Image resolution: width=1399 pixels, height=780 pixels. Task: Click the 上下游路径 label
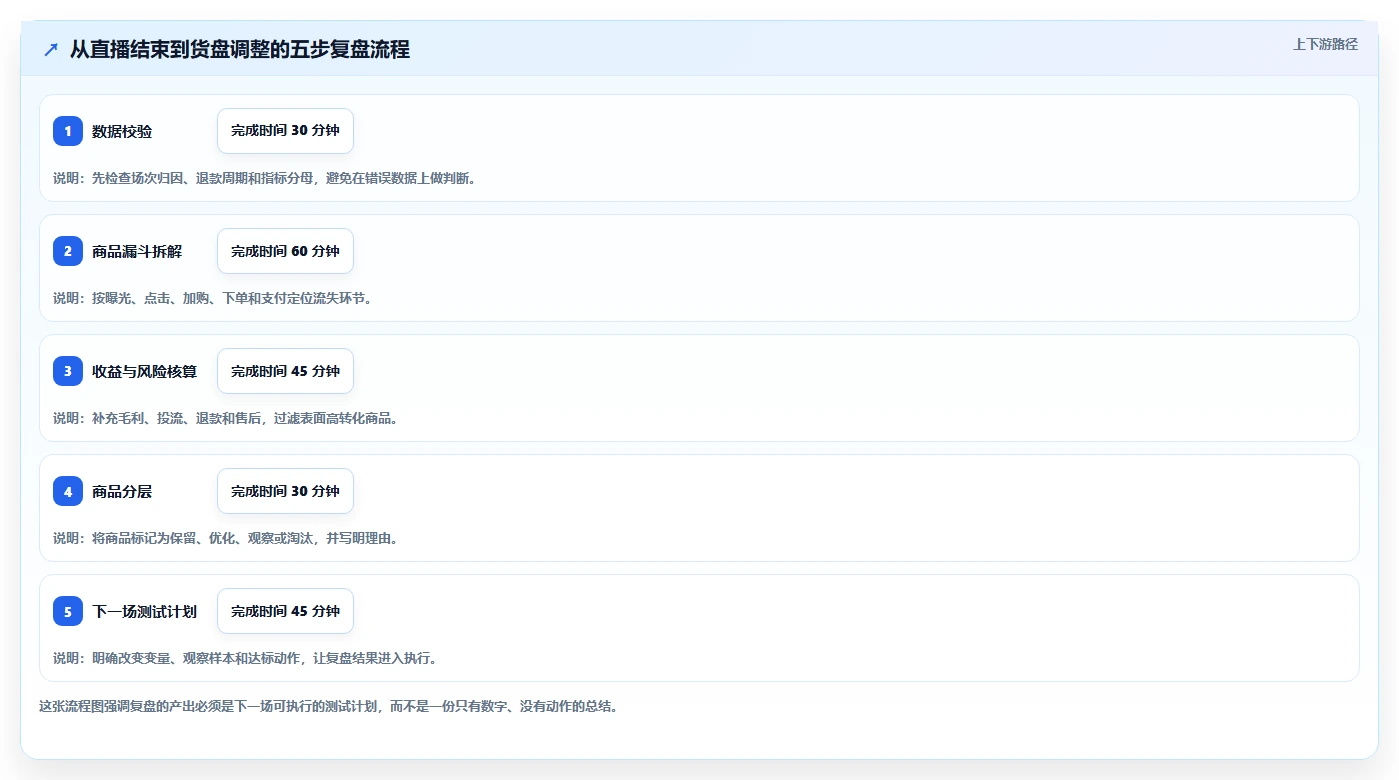point(1325,44)
